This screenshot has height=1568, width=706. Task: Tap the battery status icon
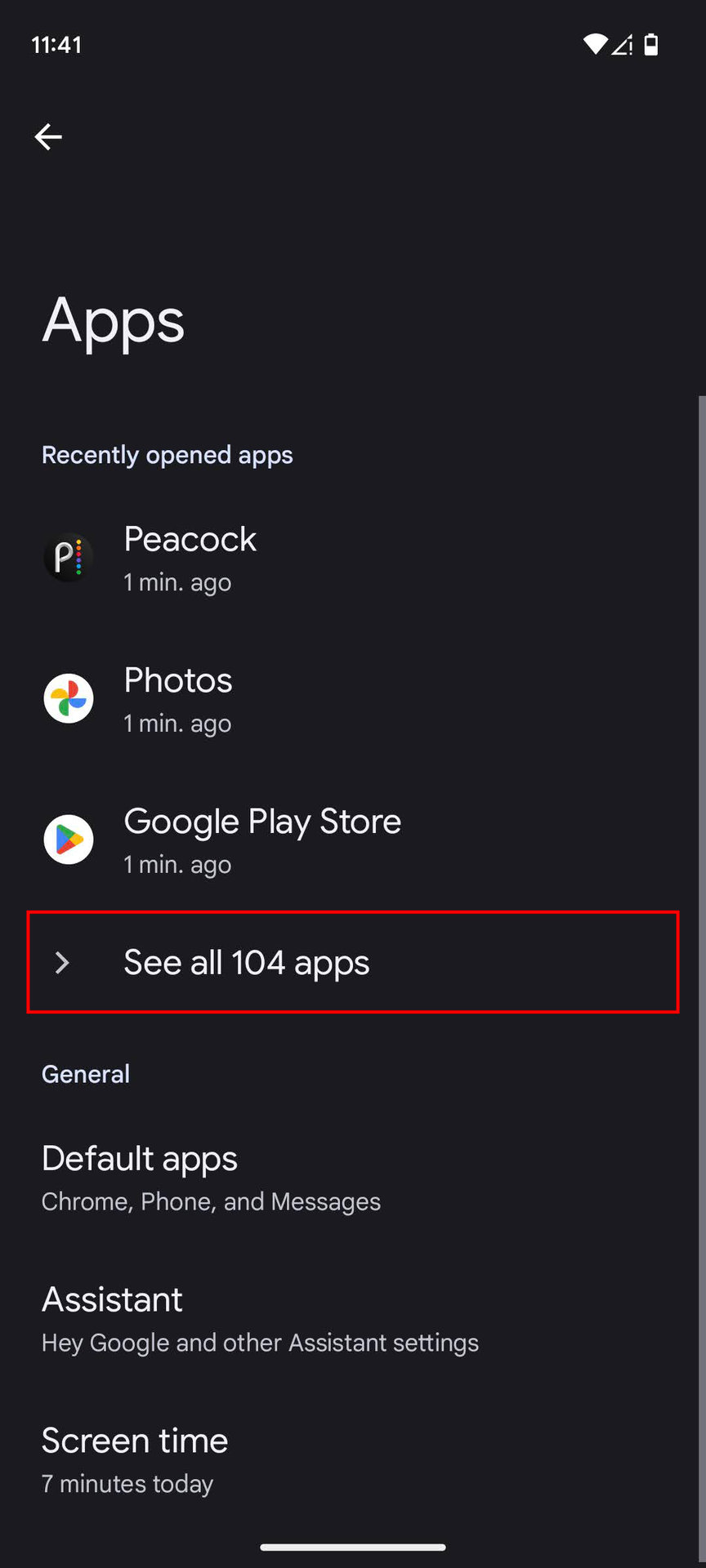pyautogui.click(x=651, y=45)
